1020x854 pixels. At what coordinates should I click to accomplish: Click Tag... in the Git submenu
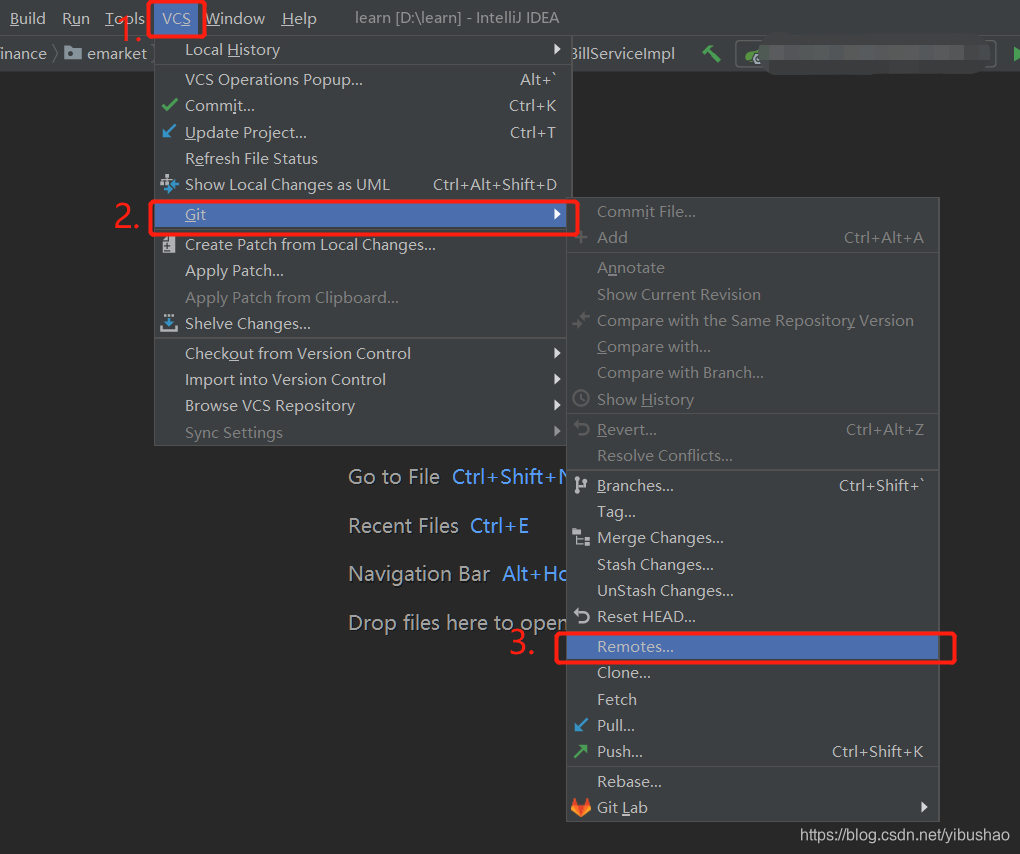tap(753, 512)
